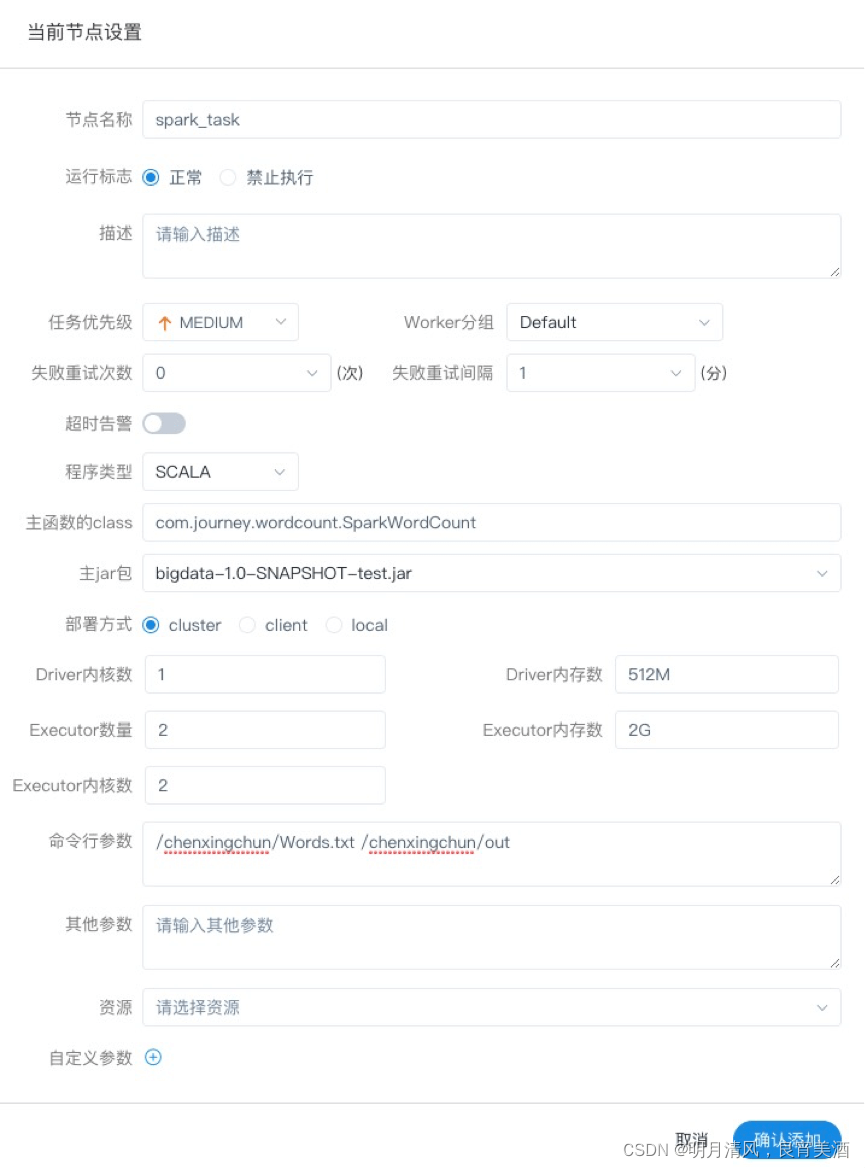Open the 失败重试间隔 dropdown

601,372
